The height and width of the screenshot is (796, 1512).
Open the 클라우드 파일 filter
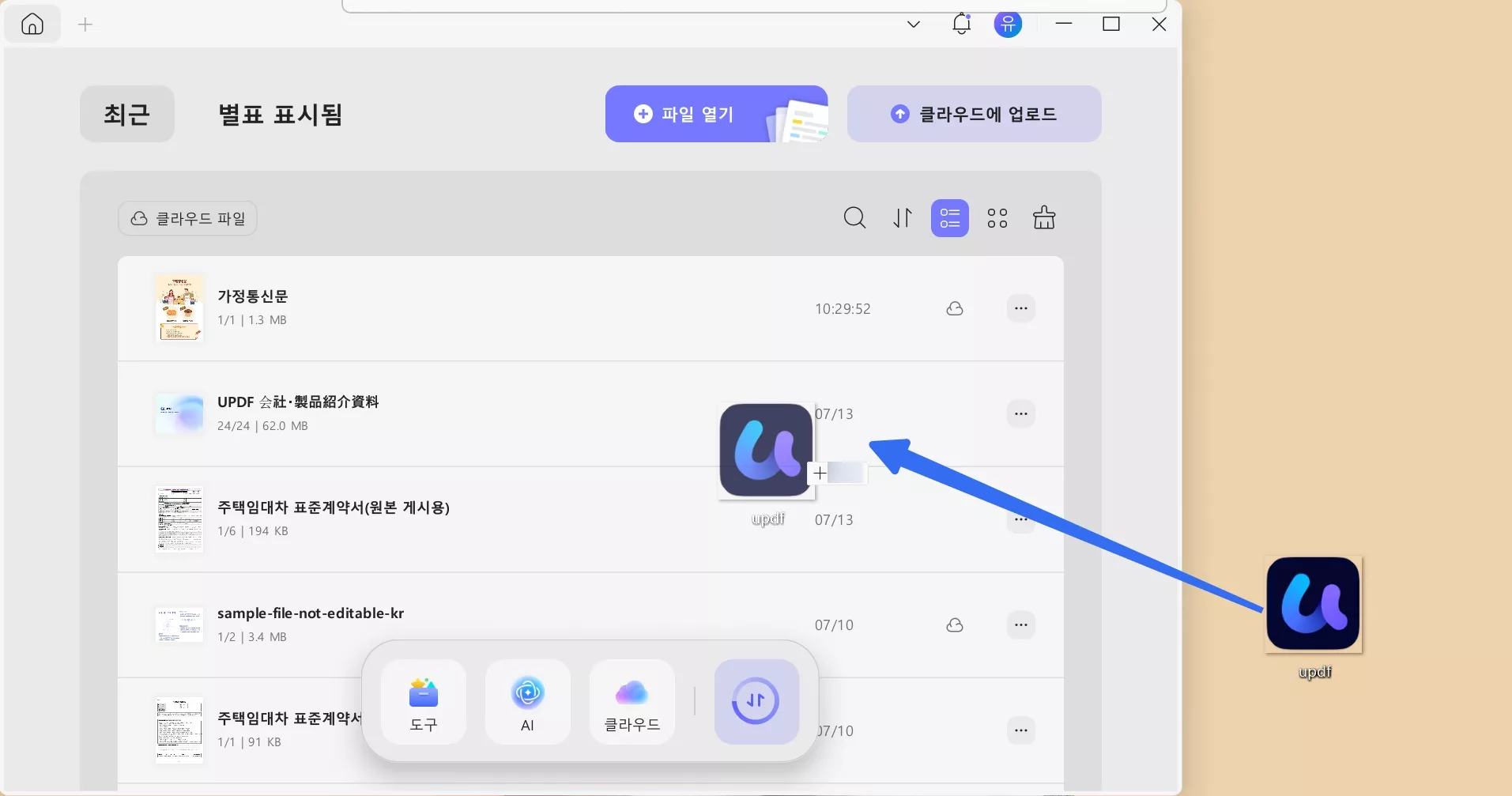188,218
